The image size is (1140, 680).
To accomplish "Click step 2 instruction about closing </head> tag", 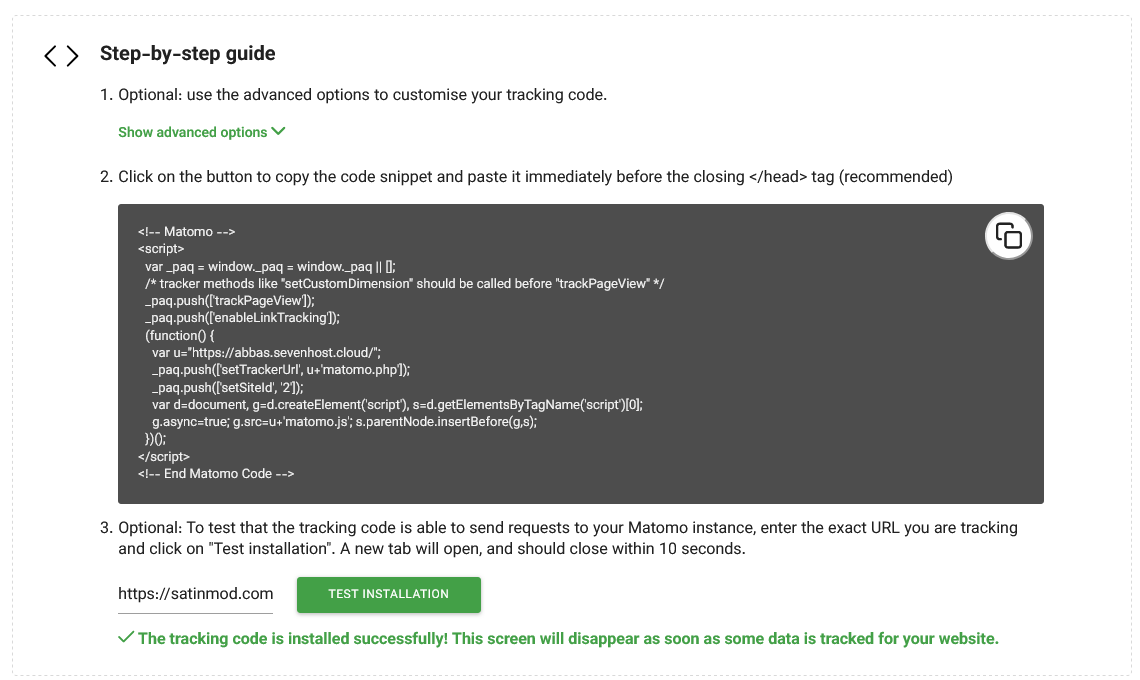I will pyautogui.click(x=535, y=177).
